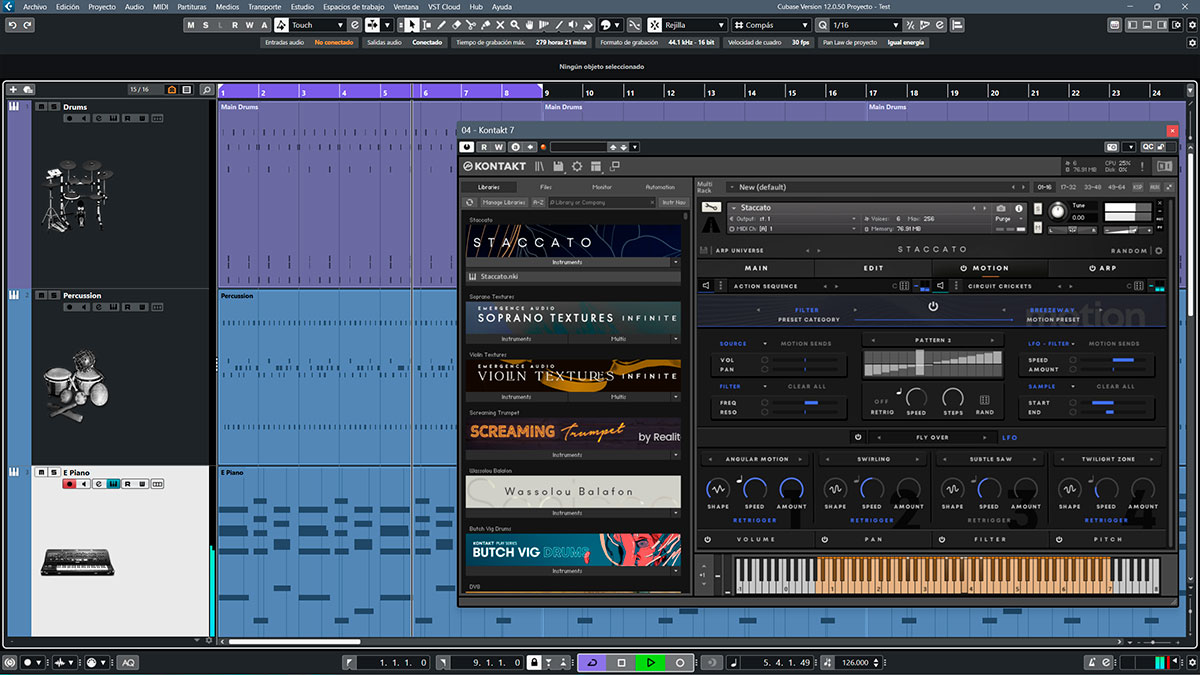Click the add track plus icon

[13, 90]
